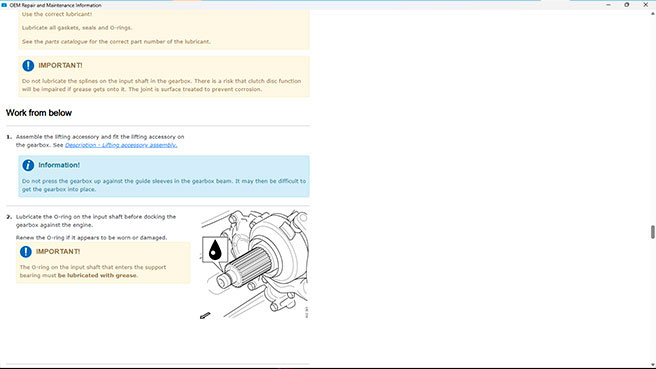Close the OEM Repair and Maintenance window
Viewport: 656px width, 369px height.
[646, 5]
